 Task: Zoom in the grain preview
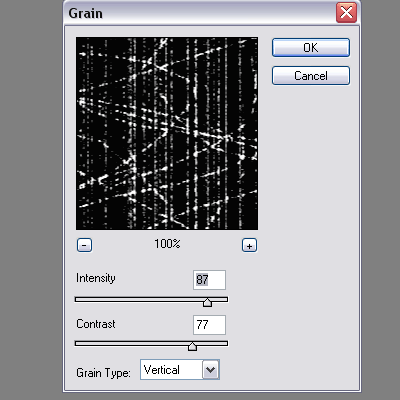[x=249, y=245]
